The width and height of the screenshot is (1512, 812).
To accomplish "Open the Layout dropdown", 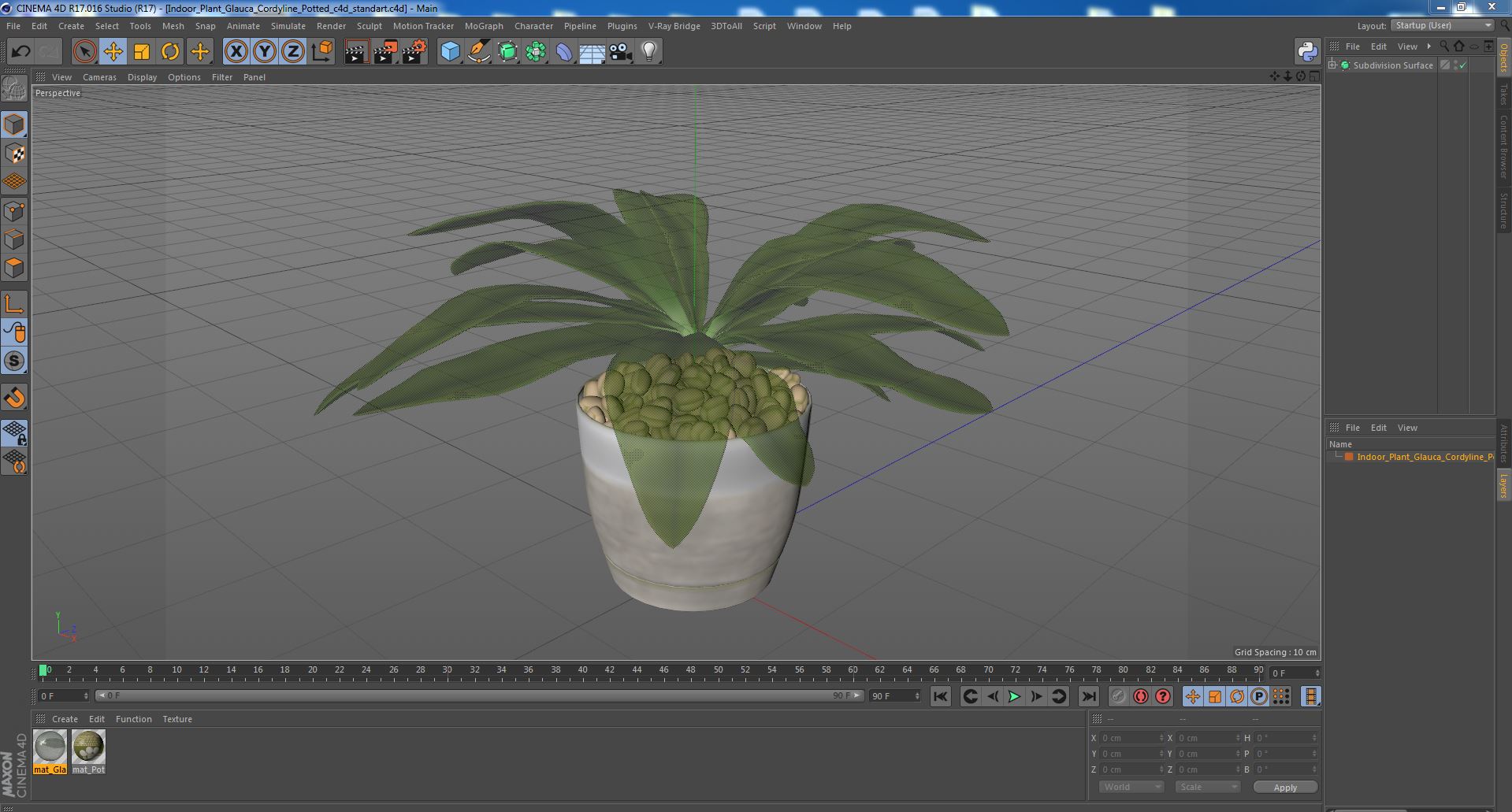I will [1442, 25].
